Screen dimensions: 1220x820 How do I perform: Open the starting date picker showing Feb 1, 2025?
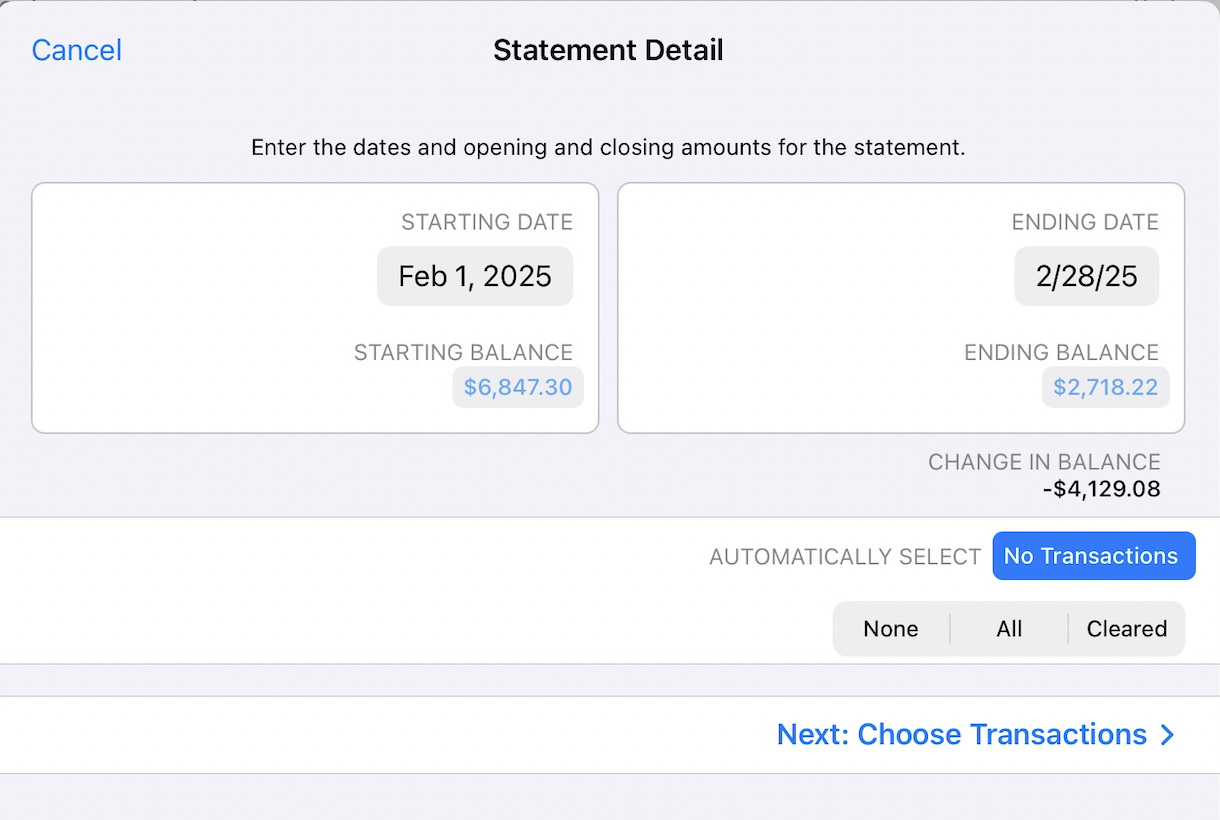coord(475,276)
